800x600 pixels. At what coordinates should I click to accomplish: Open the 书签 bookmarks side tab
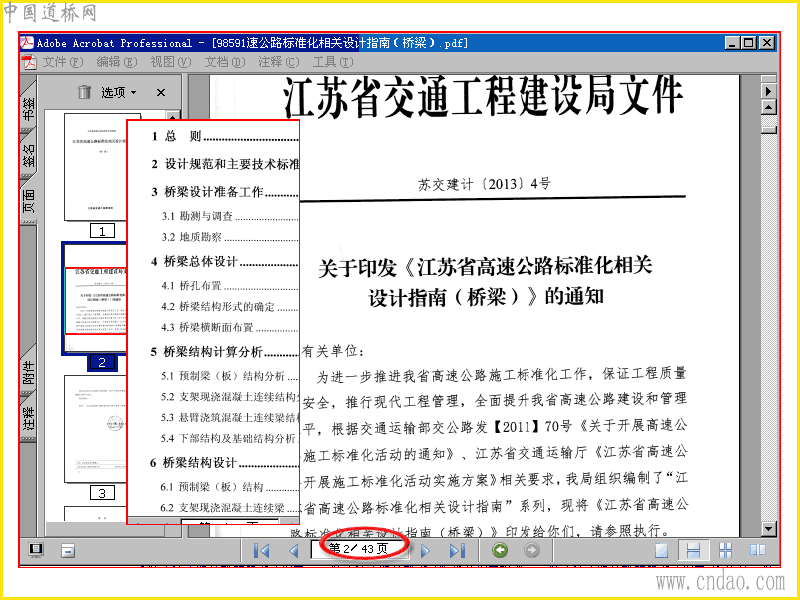(29, 108)
